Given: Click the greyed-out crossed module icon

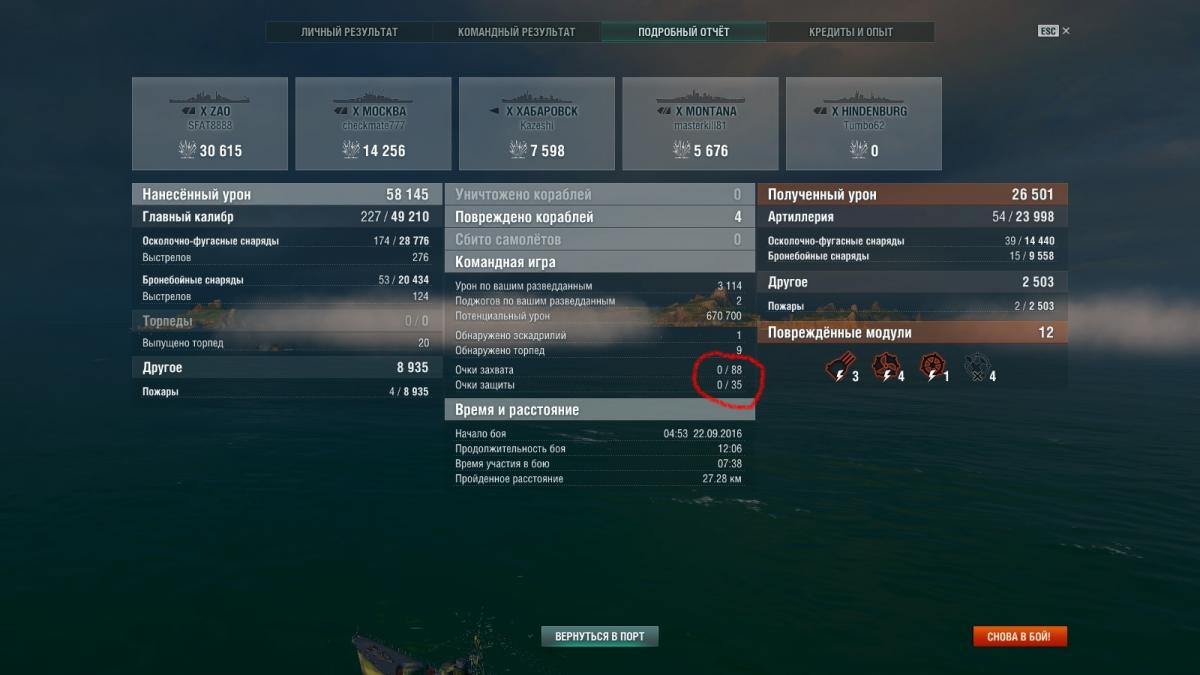Looking at the screenshot, I should tap(976, 368).
